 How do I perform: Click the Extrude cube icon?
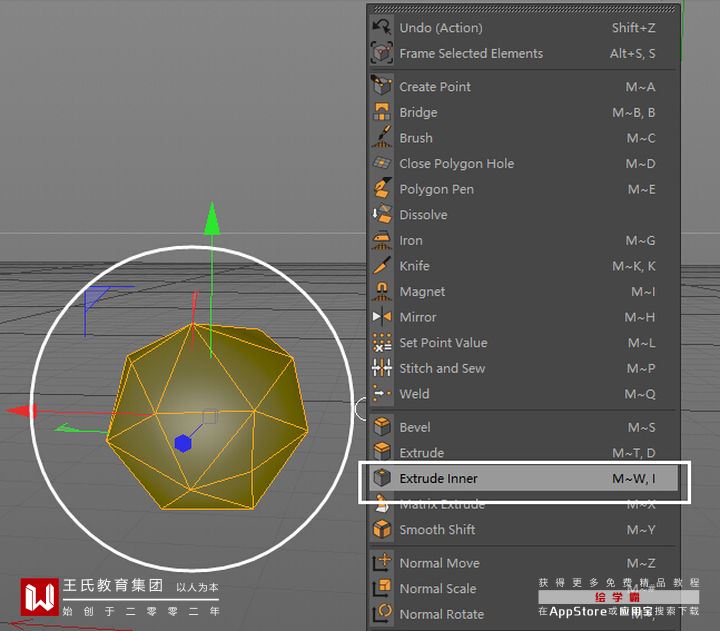tap(382, 452)
